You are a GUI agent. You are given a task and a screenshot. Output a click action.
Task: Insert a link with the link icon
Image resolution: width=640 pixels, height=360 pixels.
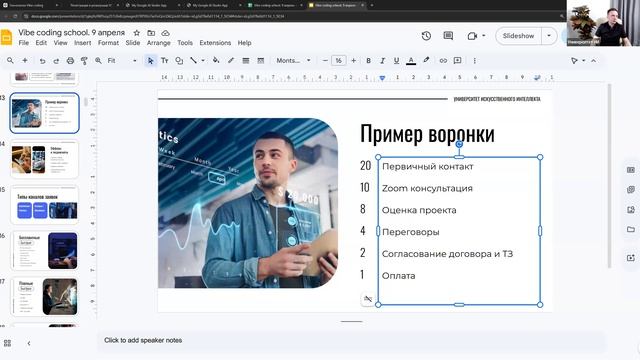pos(443,60)
